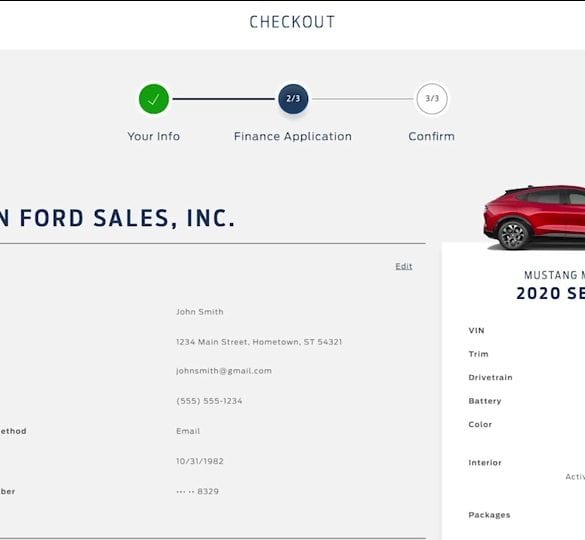The width and height of the screenshot is (585, 540).
Task: Click the 1234 Main Street address
Action: click(x=259, y=342)
